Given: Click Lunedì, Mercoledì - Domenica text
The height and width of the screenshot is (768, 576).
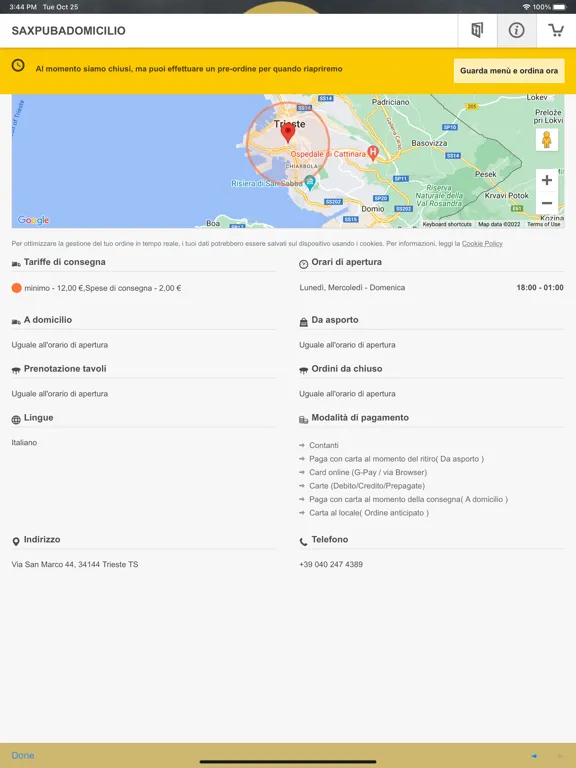Looking at the screenshot, I should (x=352, y=288).
